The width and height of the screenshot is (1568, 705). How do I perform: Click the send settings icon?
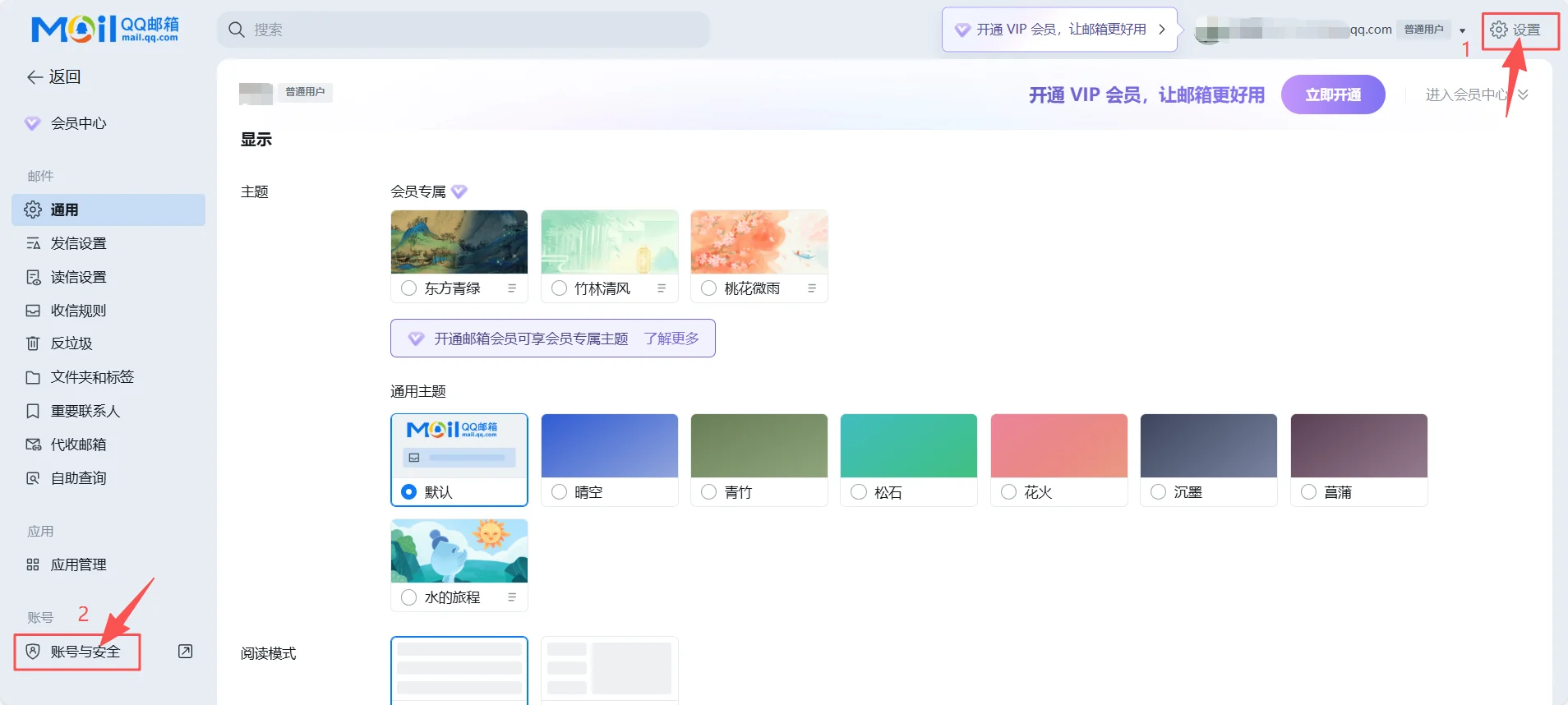pos(33,243)
